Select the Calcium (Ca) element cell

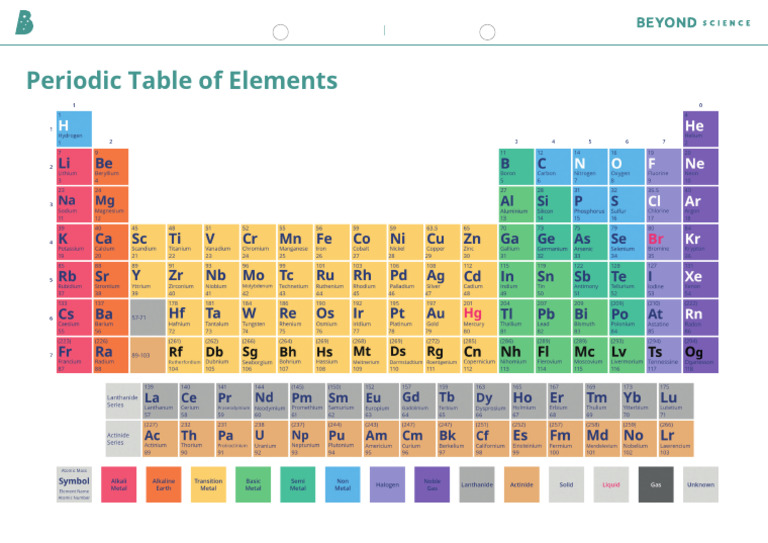[x=111, y=242]
